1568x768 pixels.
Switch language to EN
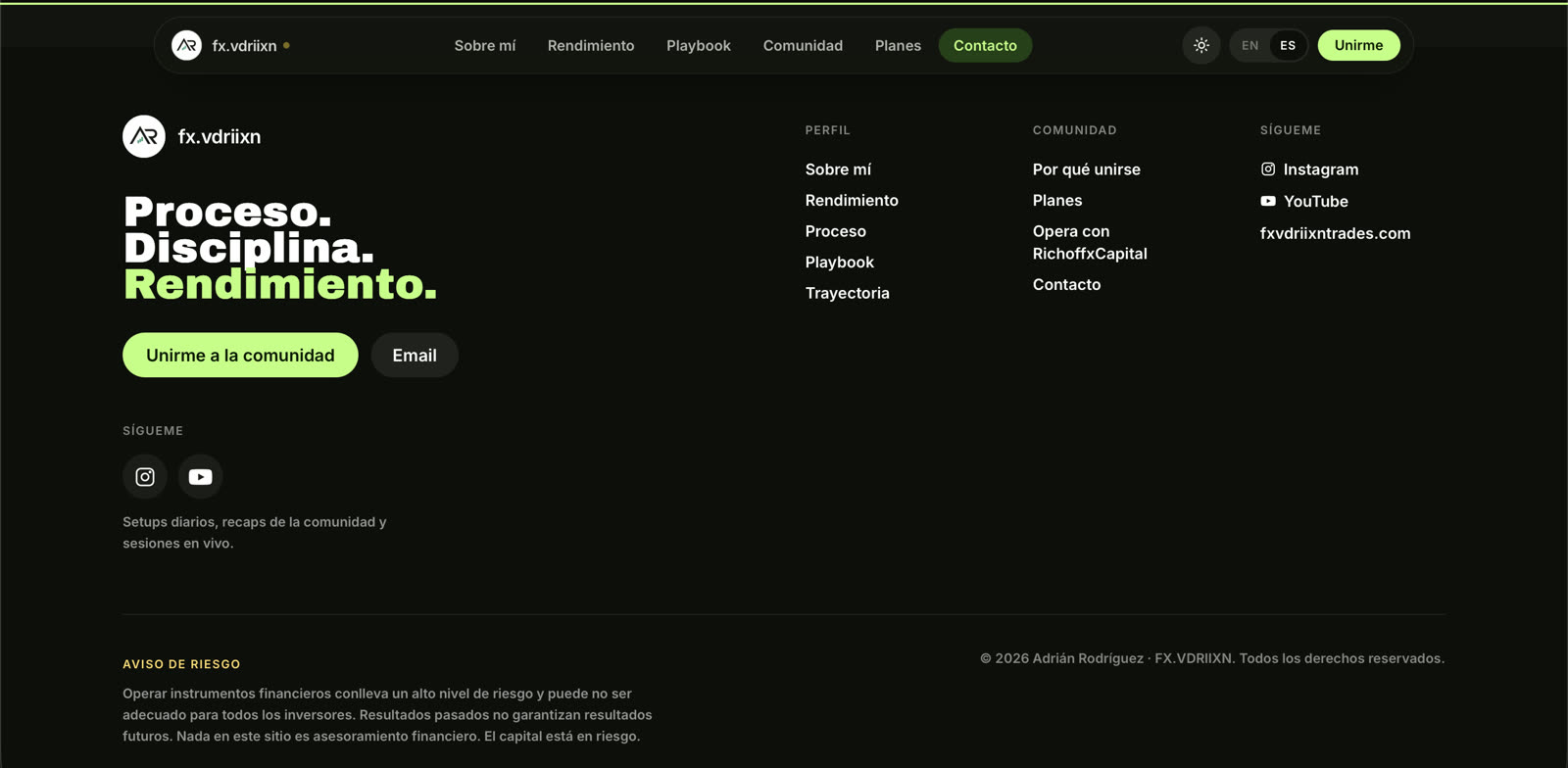click(1250, 45)
